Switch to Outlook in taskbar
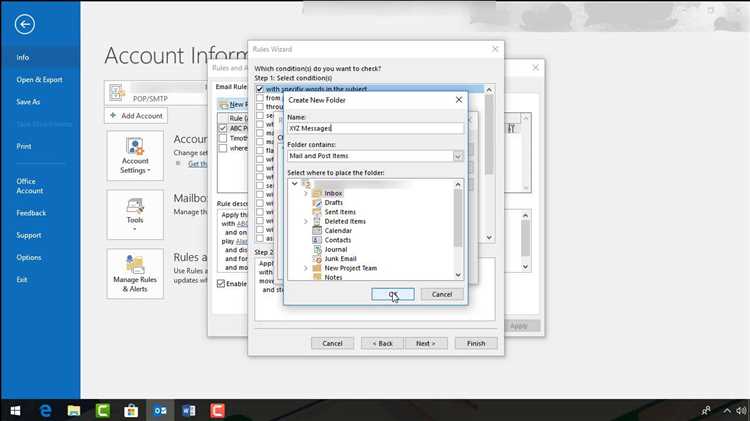 160,410
